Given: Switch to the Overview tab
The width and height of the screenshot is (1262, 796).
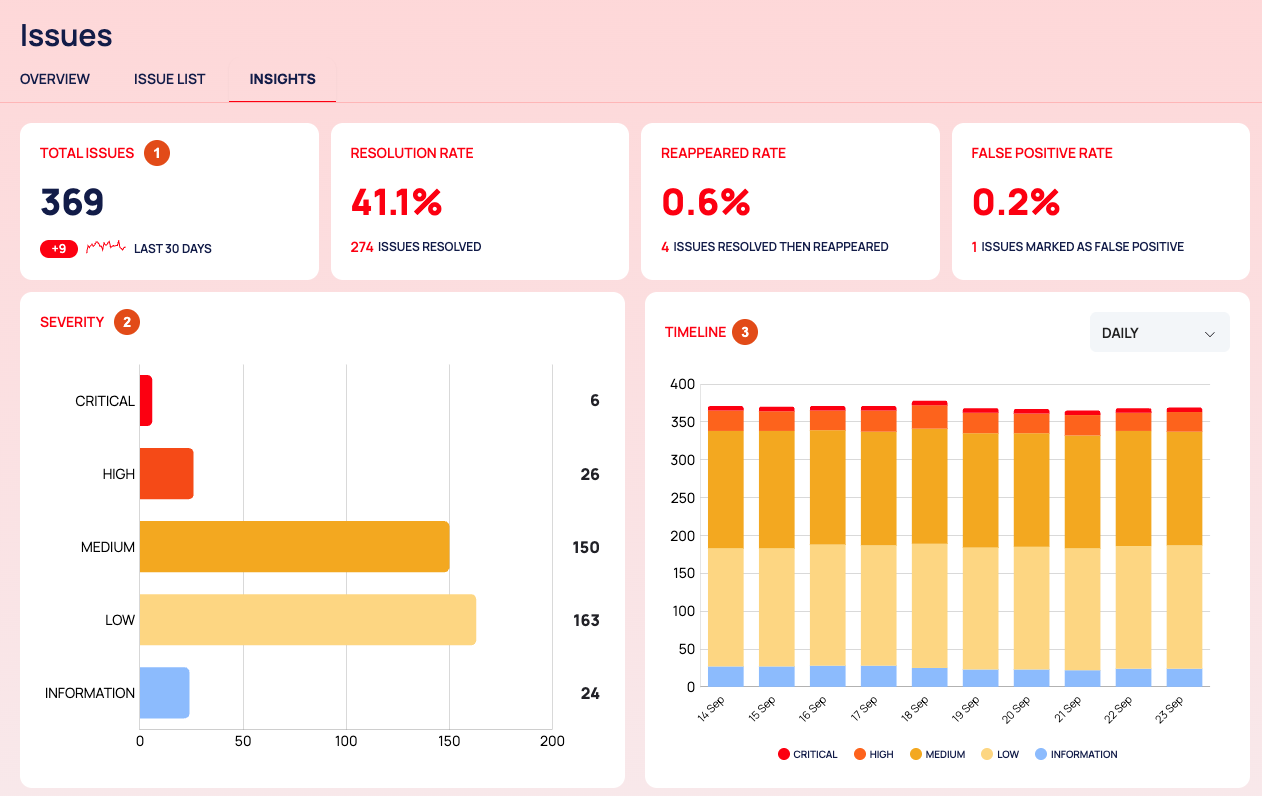Looking at the screenshot, I should (55, 79).
